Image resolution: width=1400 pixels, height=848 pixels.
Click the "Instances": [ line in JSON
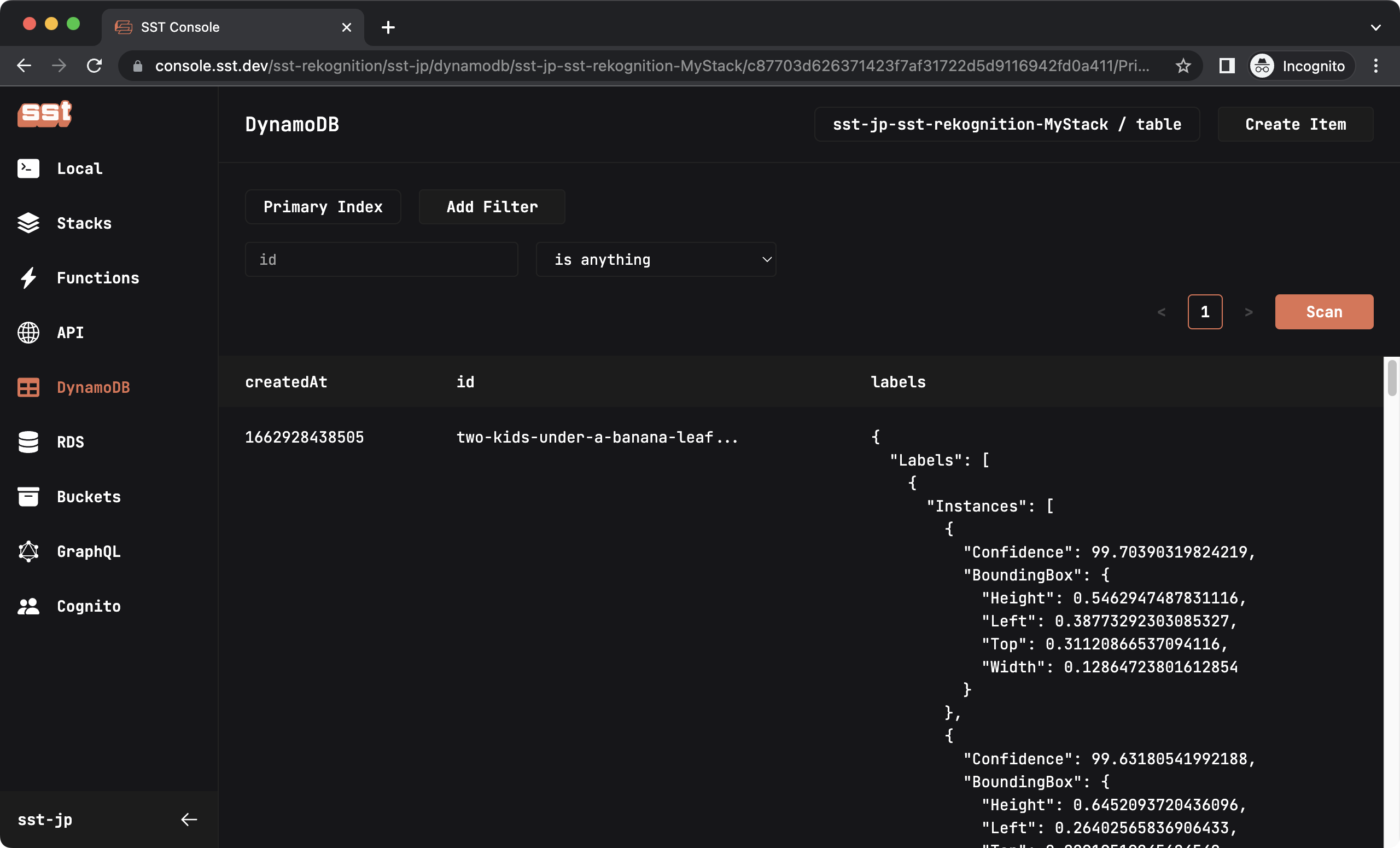(x=990, y=506)
